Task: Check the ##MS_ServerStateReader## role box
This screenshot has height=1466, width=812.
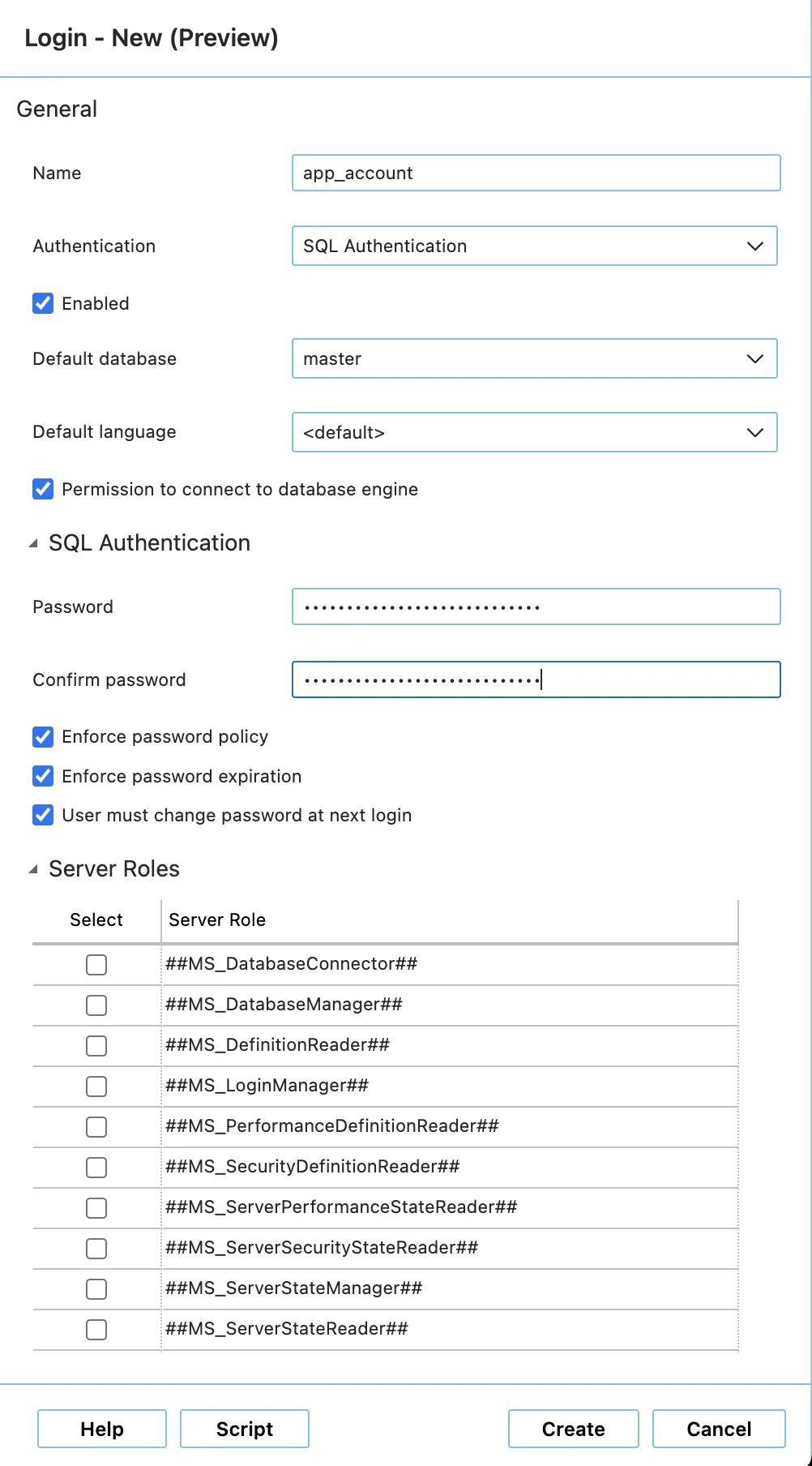Action: click(96, 1329)
